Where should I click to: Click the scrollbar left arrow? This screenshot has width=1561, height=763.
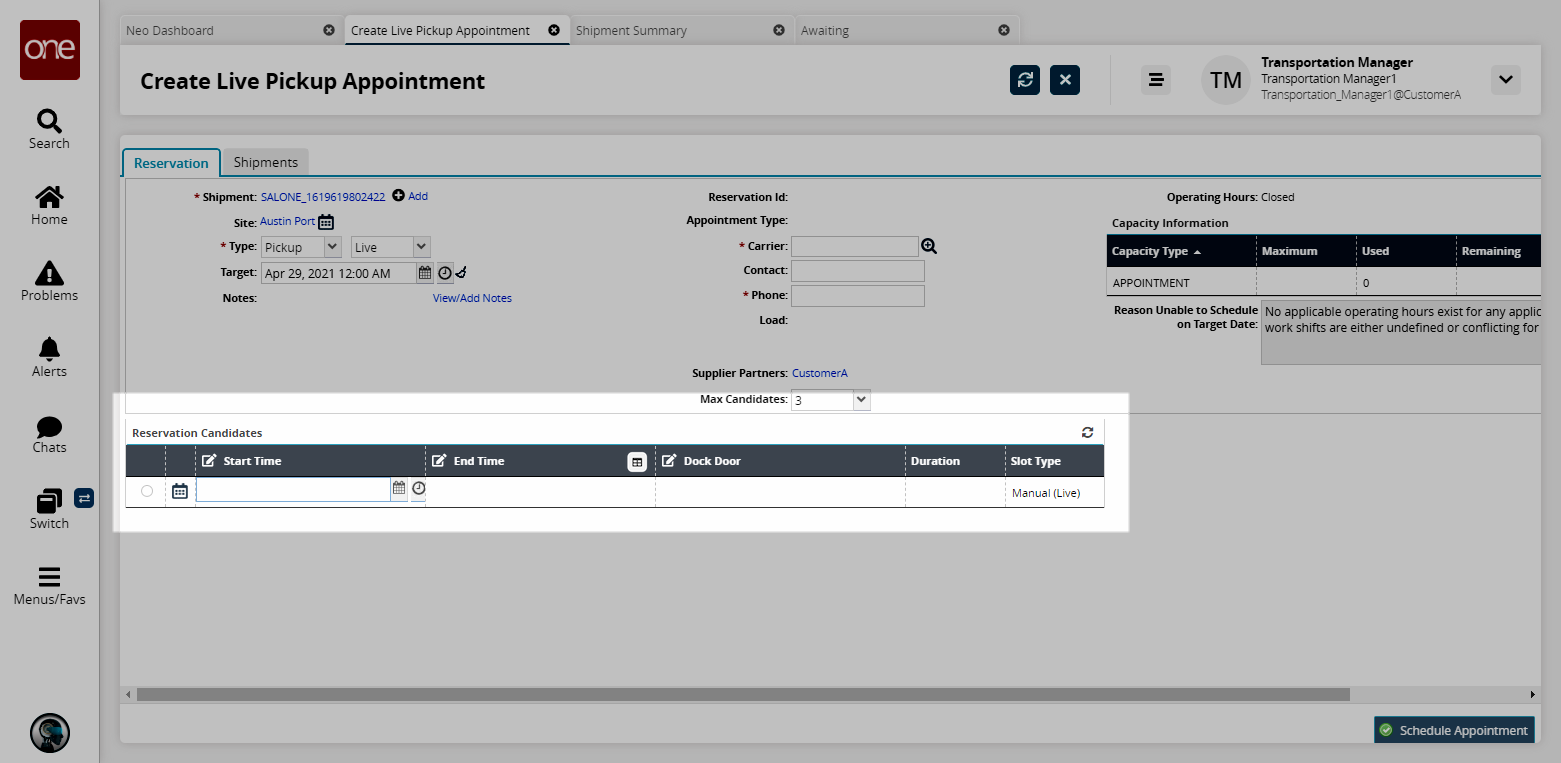click(127, 694)
